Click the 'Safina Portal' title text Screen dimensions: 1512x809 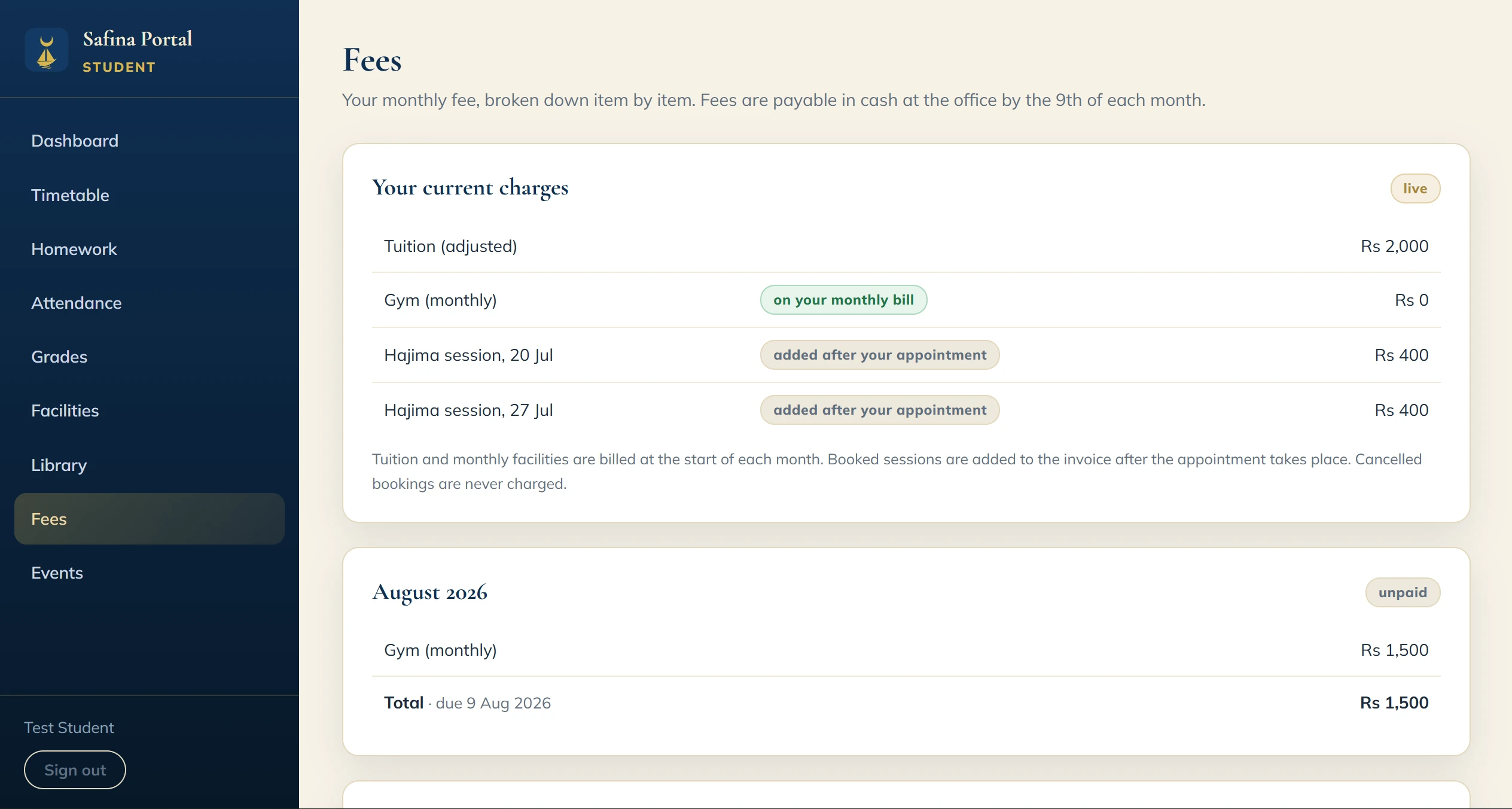coord(138,39)
